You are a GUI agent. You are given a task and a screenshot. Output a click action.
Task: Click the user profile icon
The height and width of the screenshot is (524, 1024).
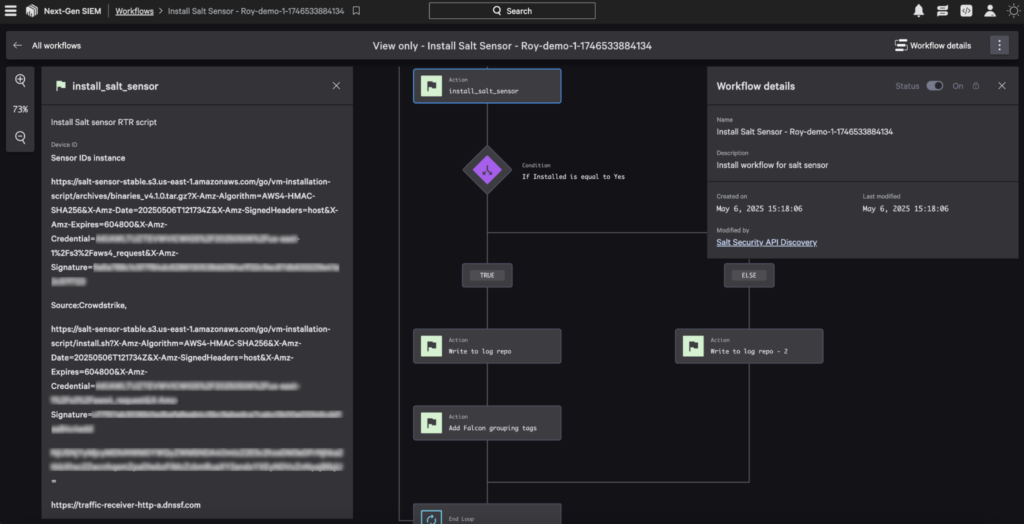[x=990, y=11]
